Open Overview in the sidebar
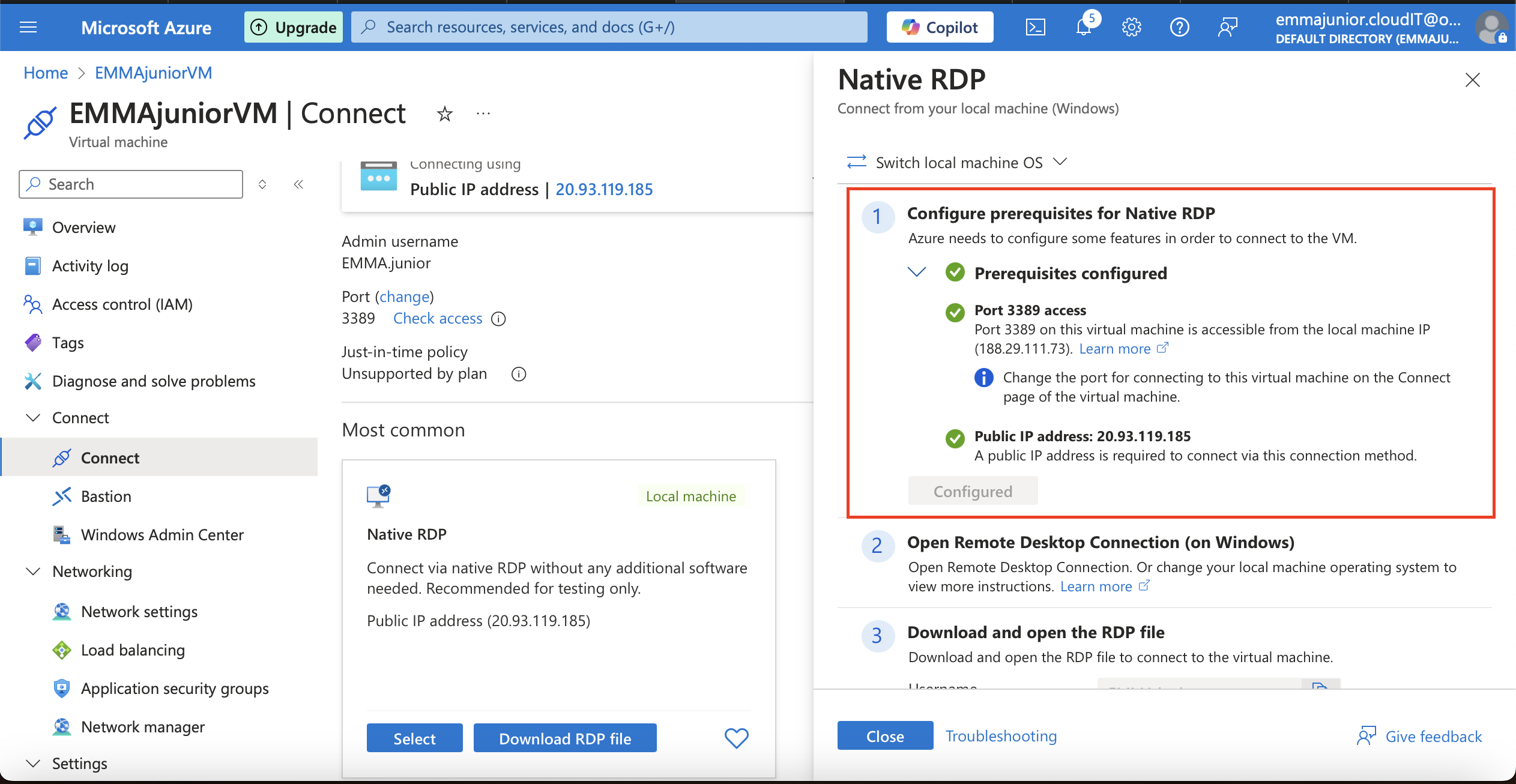1516x784 pixels. [x=84, y=228]
